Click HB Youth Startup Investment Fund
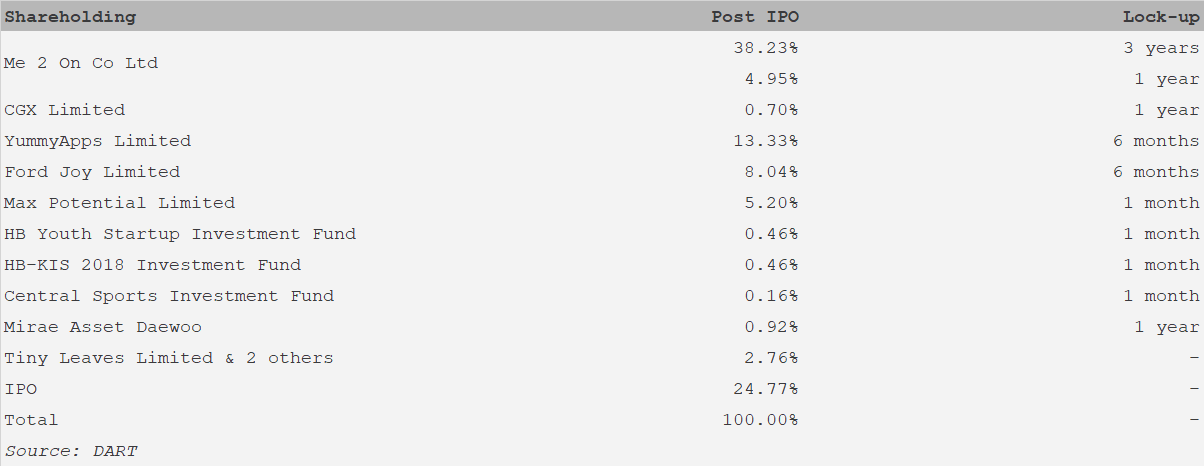Viewport: 1204px width, 466px height. pyautogui.click(x=180, y=234)
